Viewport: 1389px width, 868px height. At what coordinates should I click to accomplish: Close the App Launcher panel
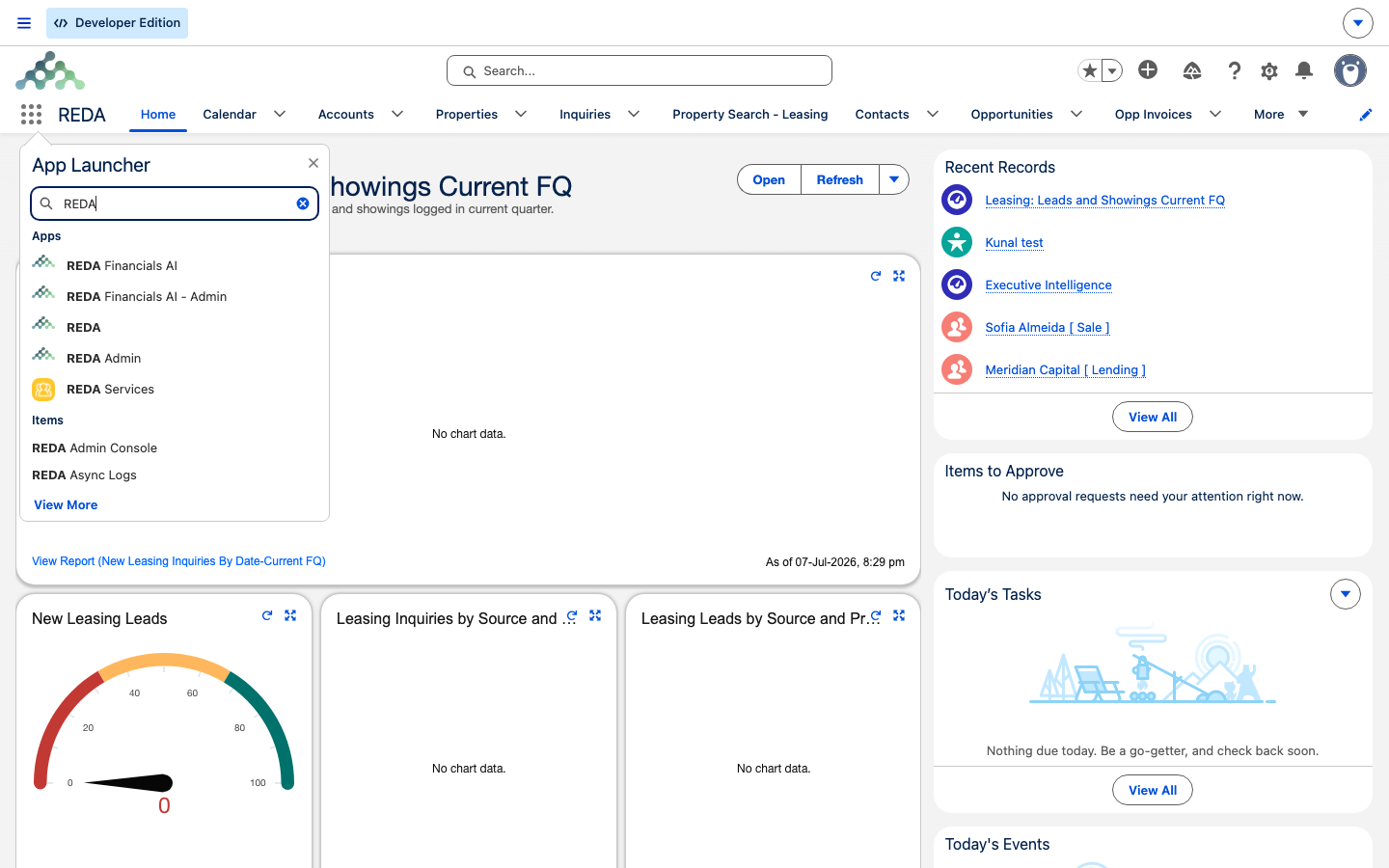pyautogui.click(x=313, y=163)
